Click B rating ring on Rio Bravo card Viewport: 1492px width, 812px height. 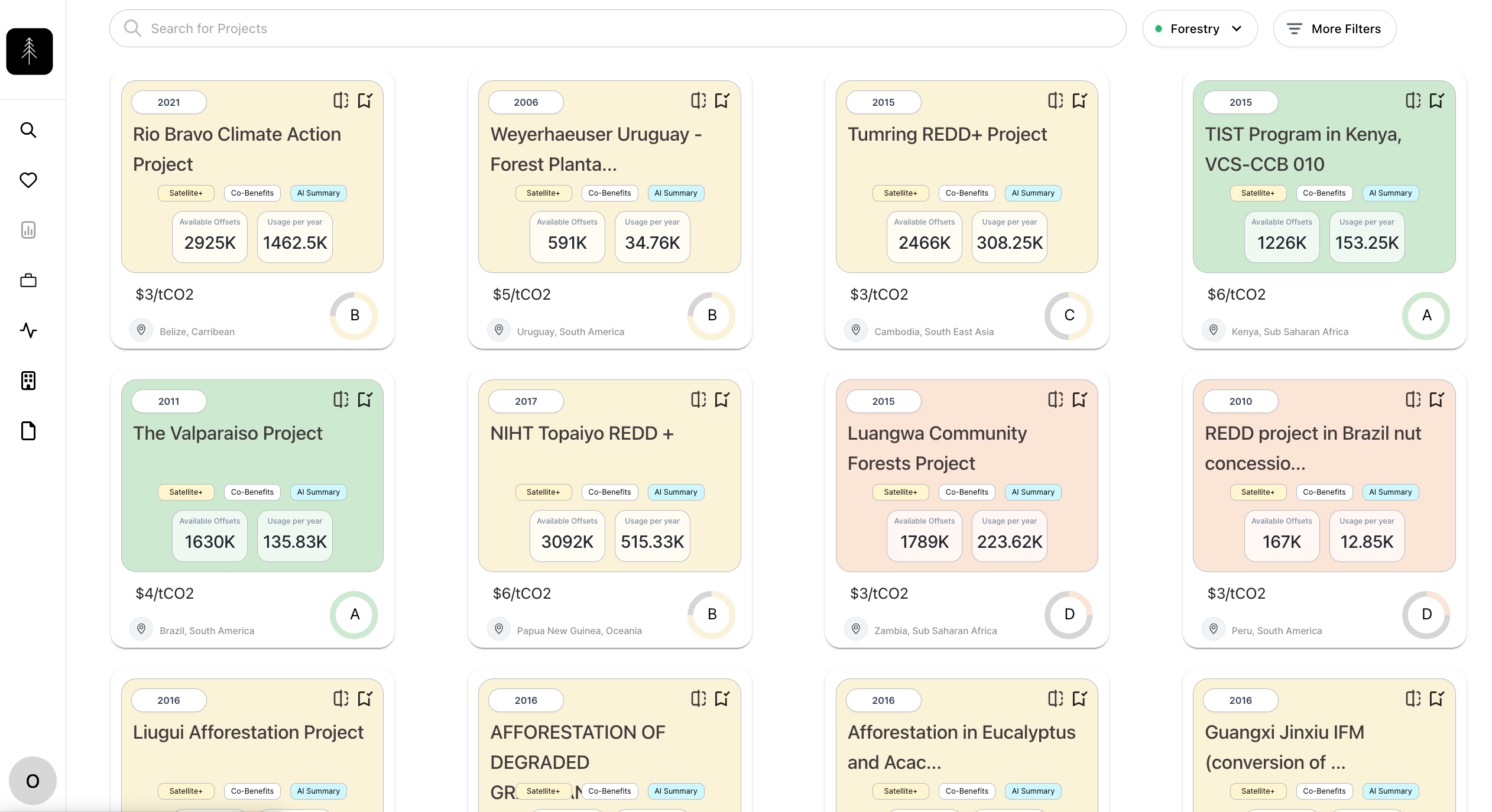point(354,316)
